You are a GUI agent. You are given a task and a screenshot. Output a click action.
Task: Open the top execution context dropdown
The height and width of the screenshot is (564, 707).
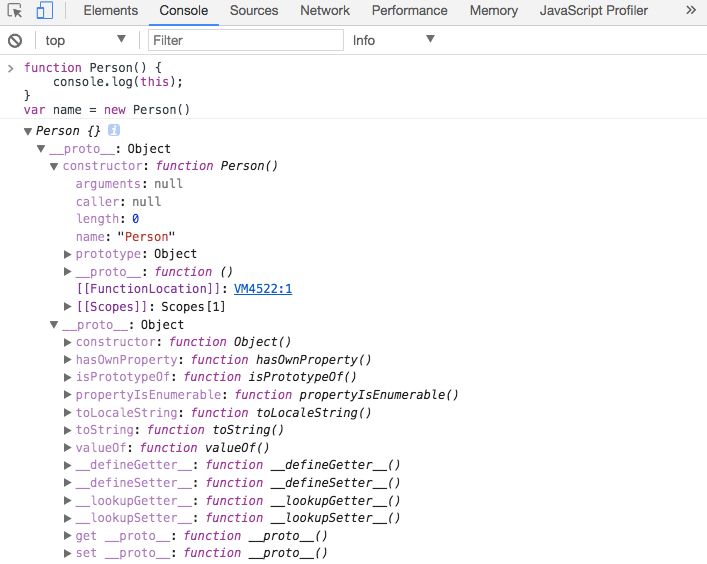[86, 40]
